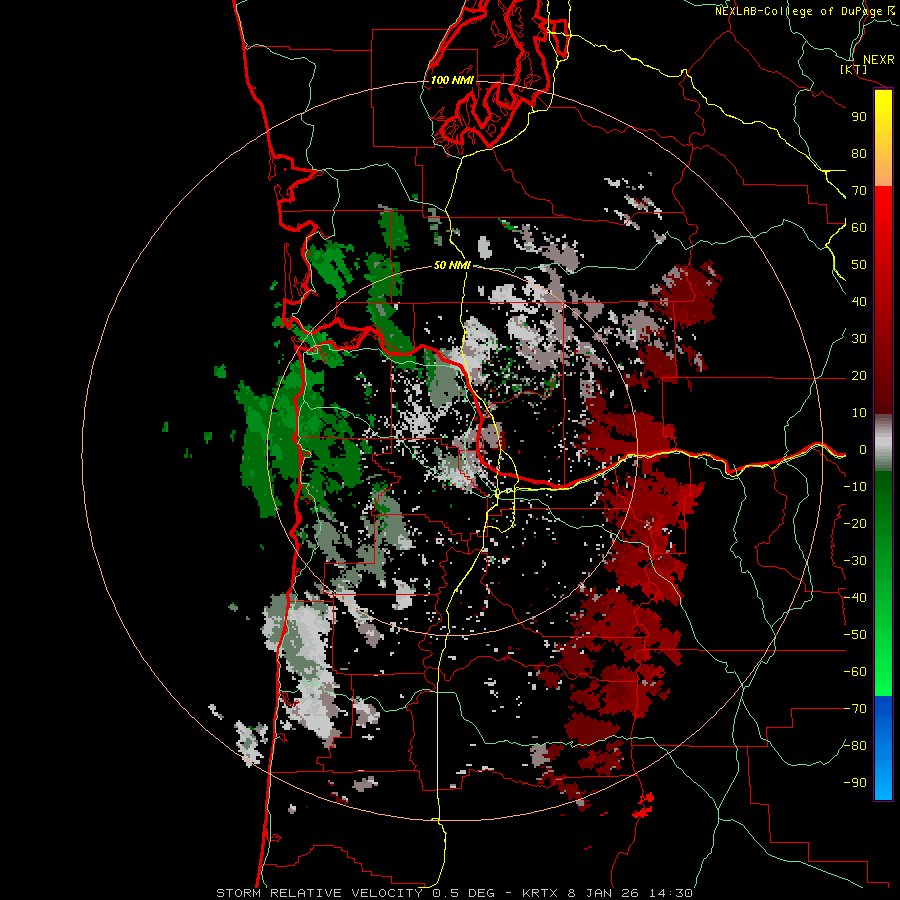Screen dimensions: 900x900
Task: Click the gray zero-velocity segment of color bar
Action: [883, 443]
